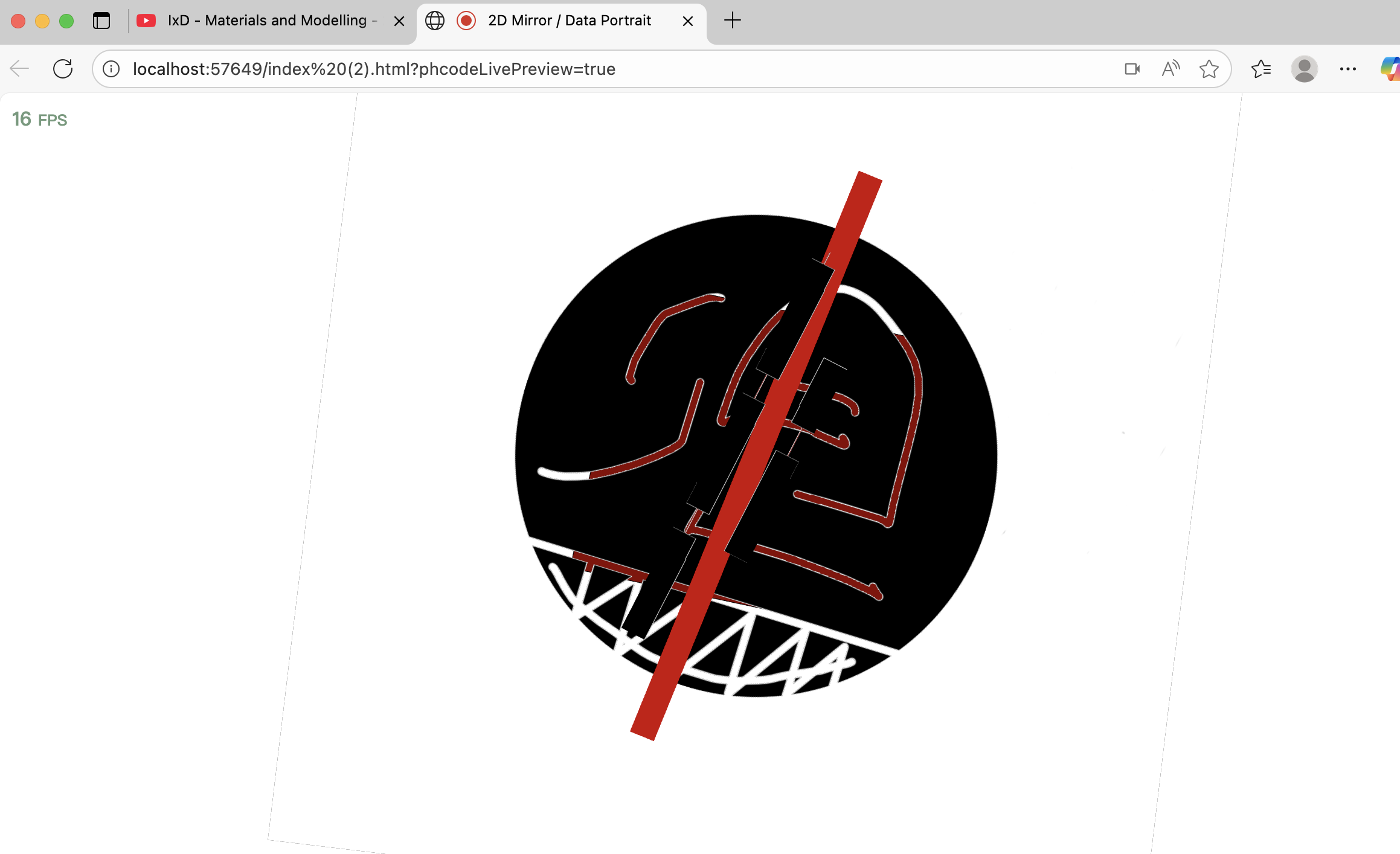Screen dimensions: 1400x854
Task: Open the browser profile avatar icon
Action: point(1304,69)
